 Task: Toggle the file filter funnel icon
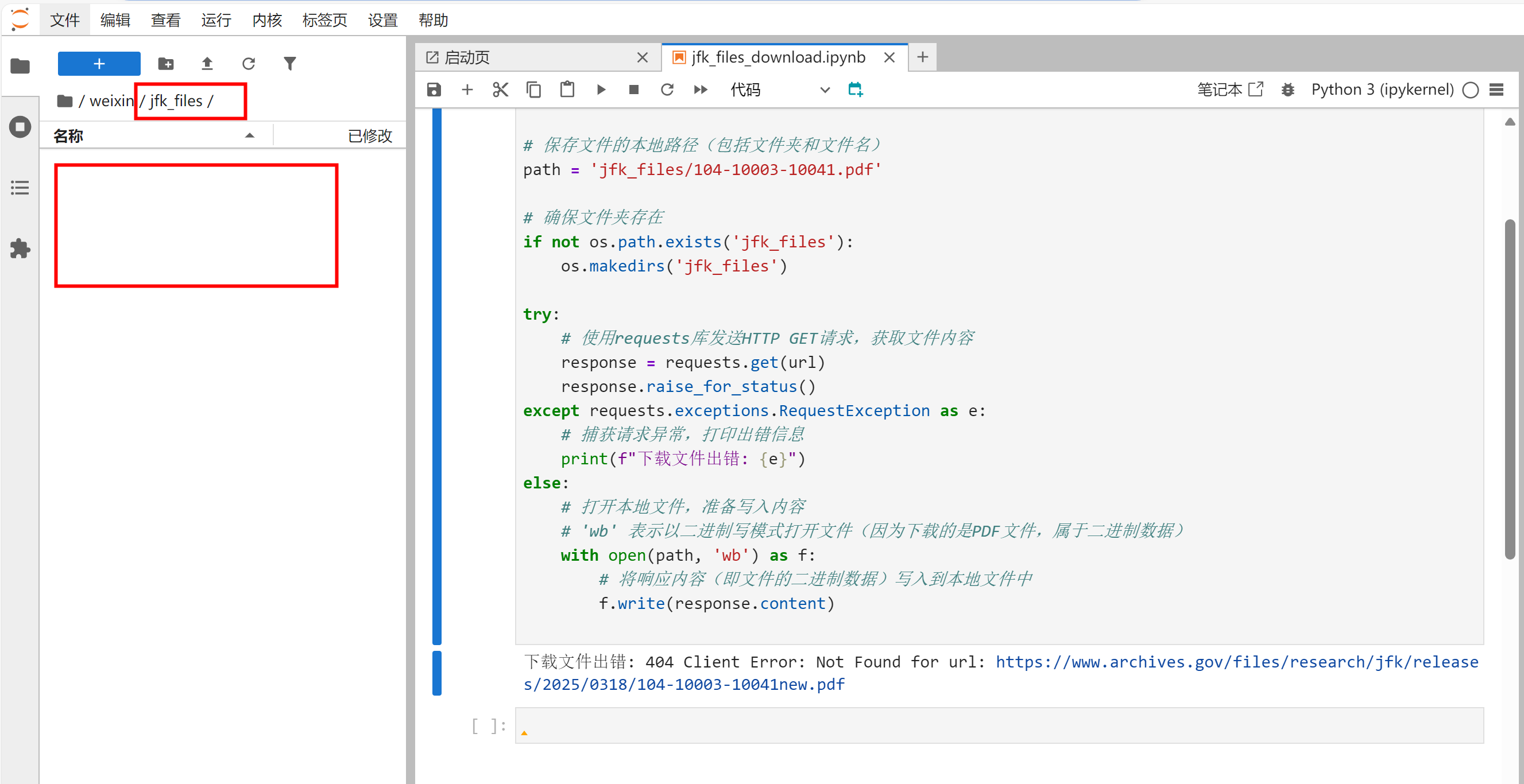coord(290,64)
